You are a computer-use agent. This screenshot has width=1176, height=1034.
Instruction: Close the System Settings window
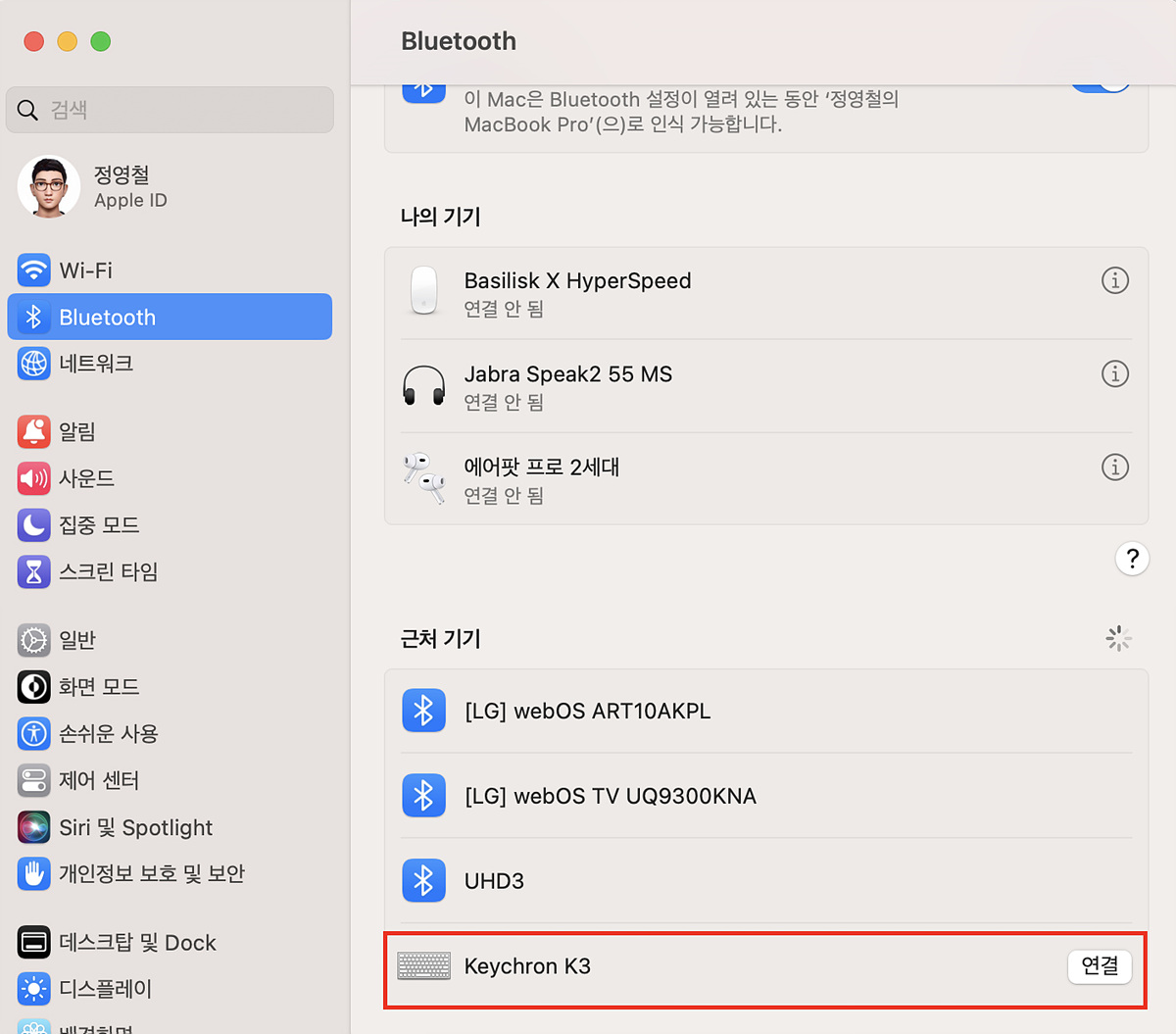[34, 41]
